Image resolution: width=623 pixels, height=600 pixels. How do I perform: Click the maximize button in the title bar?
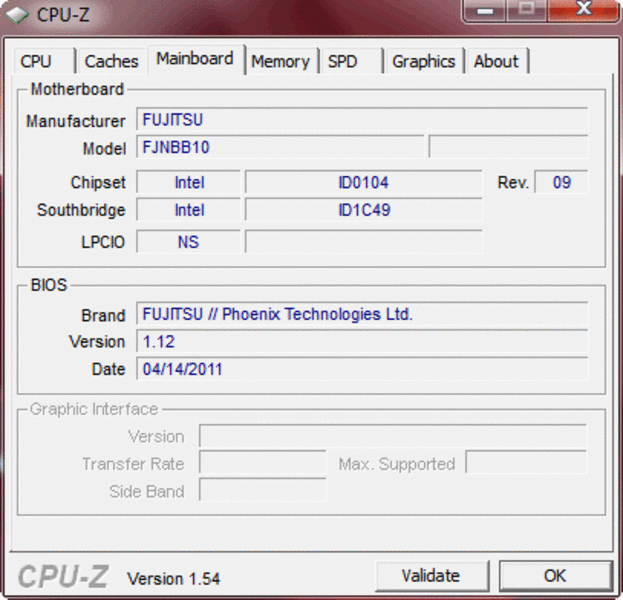pyautogui.click(x=527, y=10)
